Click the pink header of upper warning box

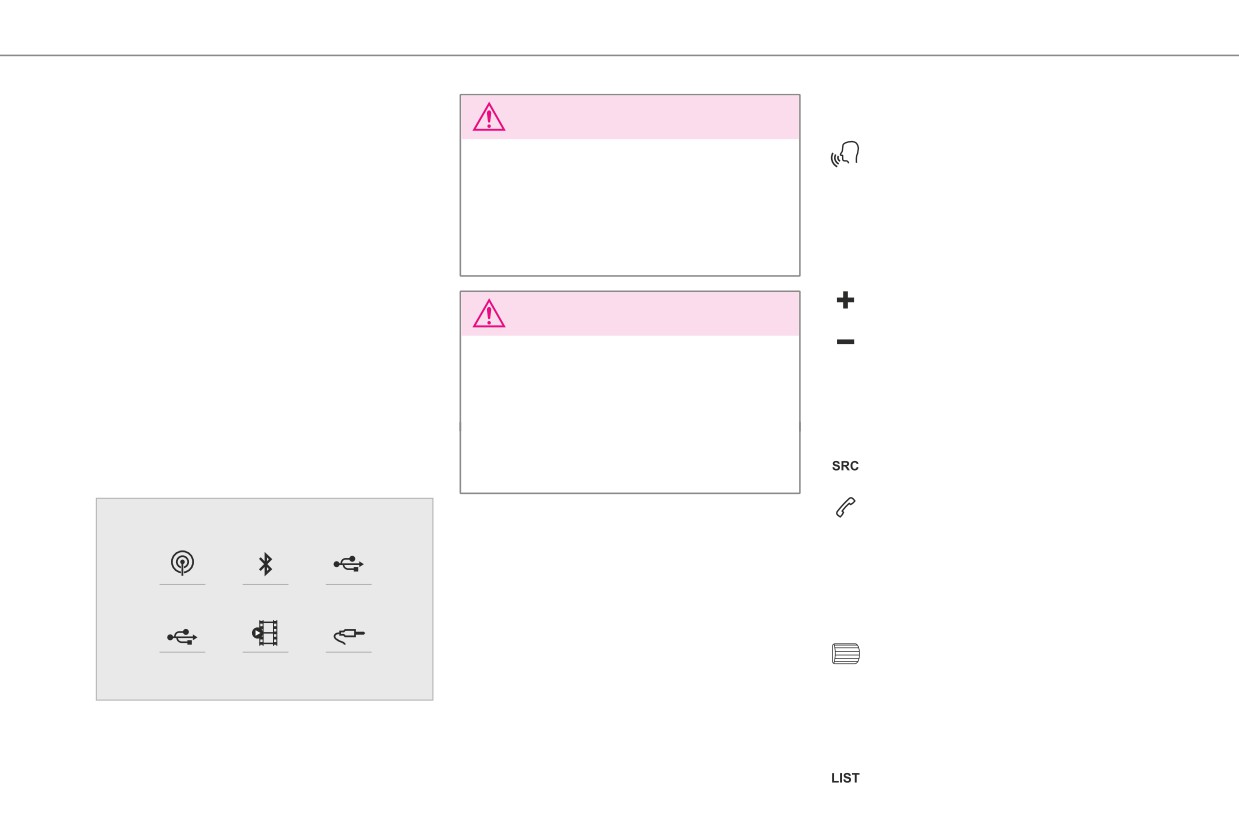click(630, 117)
